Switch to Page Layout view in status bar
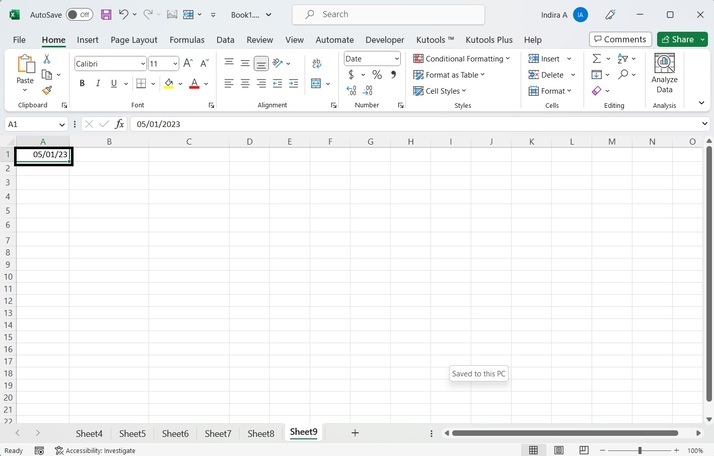The height and width of the screenshot is (456, 714). (558, 450)
